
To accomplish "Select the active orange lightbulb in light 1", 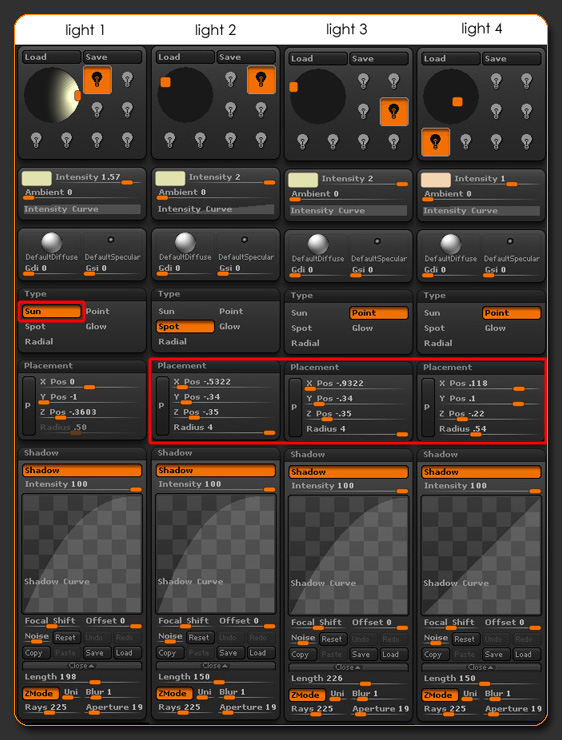I will point(97,80).
